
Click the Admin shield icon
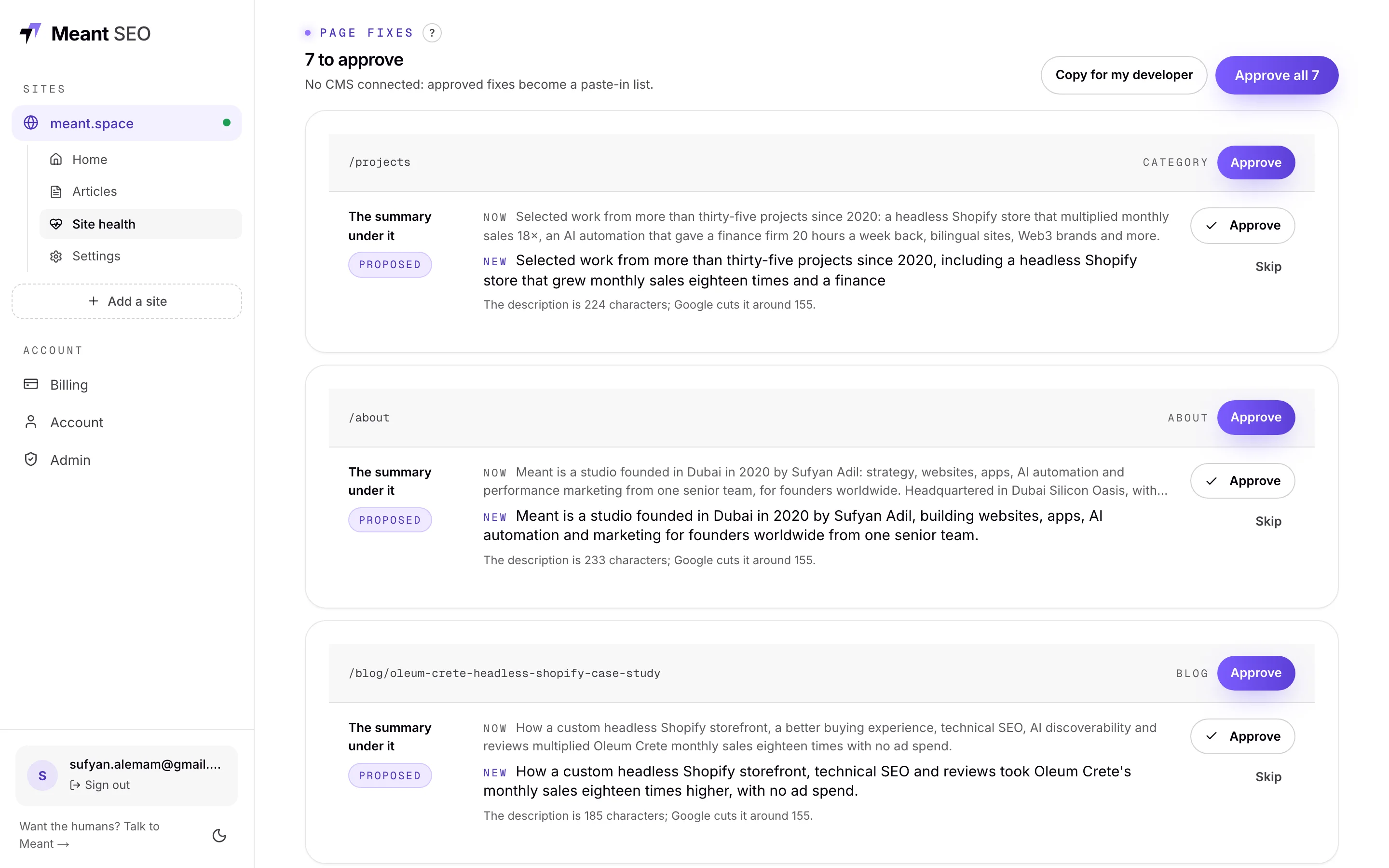pos(31,459)
